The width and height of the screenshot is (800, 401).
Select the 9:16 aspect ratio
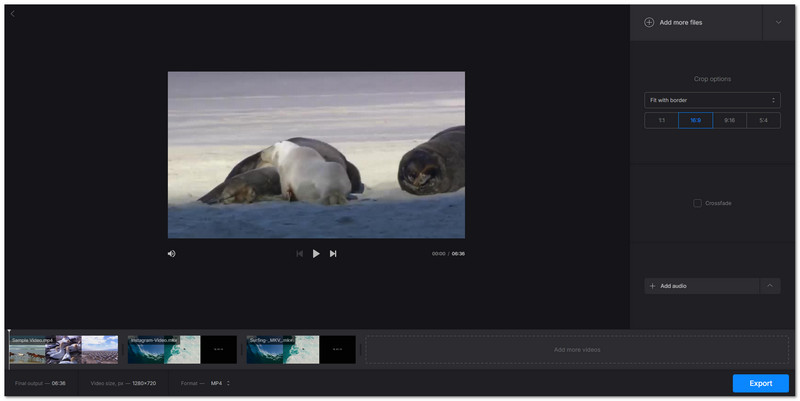tap(729, 120)
